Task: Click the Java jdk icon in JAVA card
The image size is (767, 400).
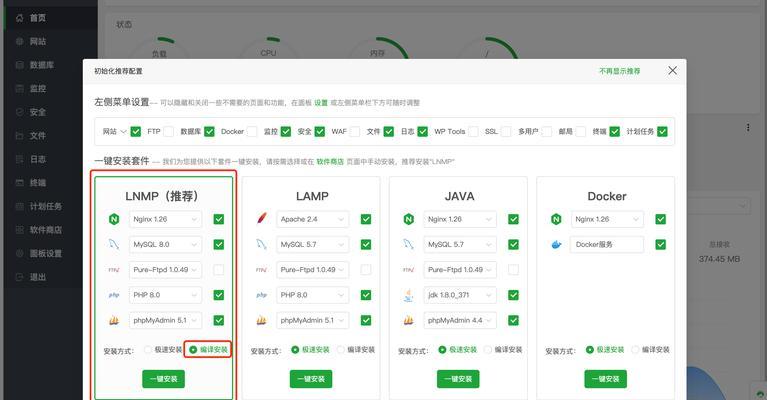Action: pos(408,295)
